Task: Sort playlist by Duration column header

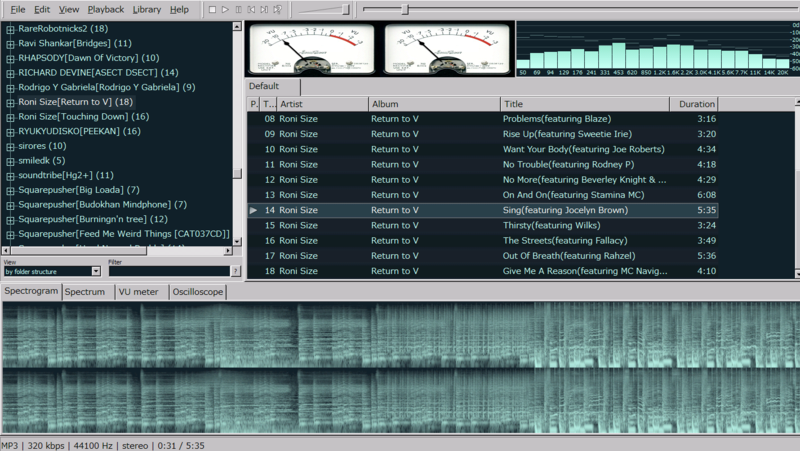Action: pos(694,104)
